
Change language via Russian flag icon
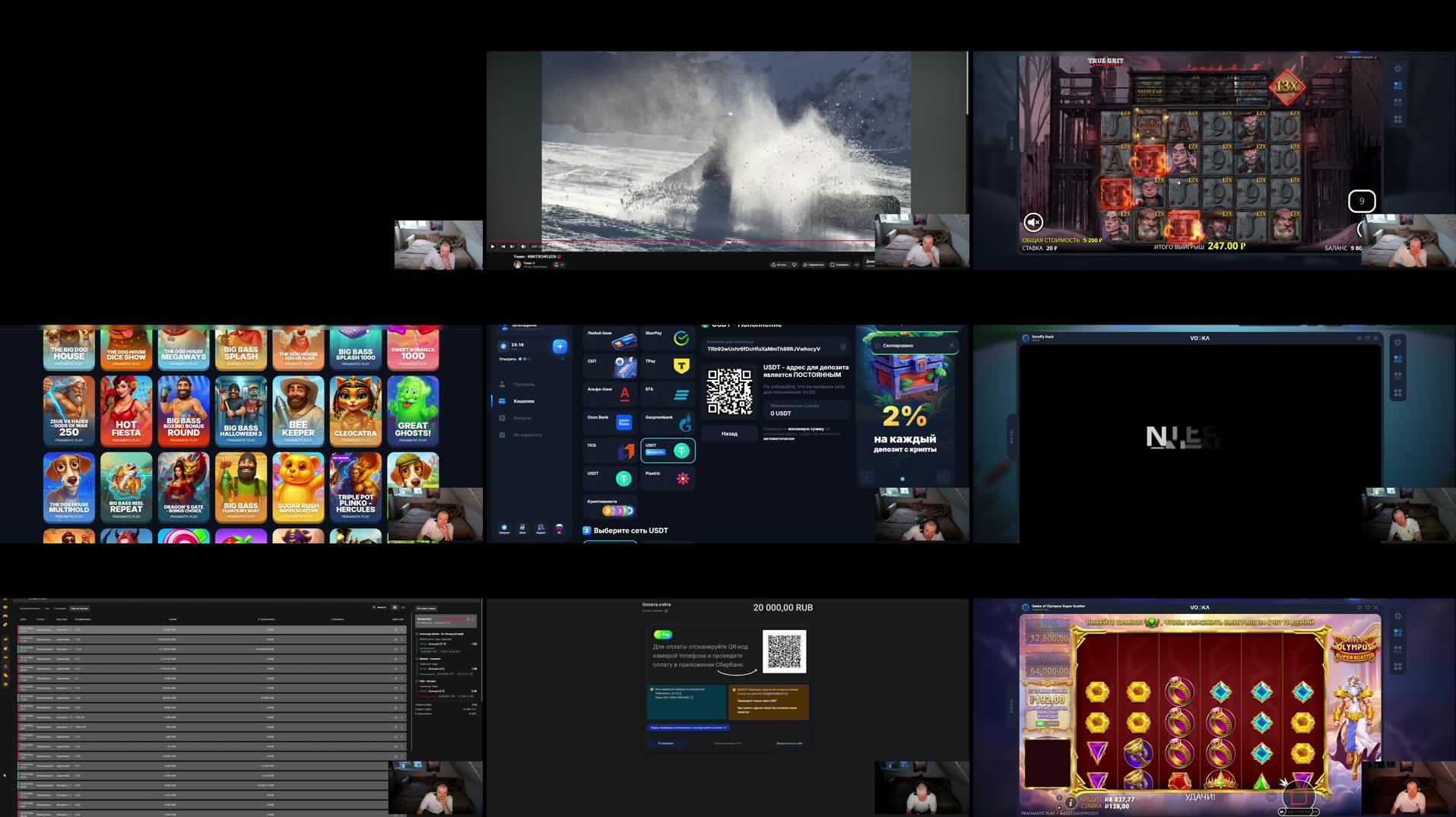pos(560,527)
